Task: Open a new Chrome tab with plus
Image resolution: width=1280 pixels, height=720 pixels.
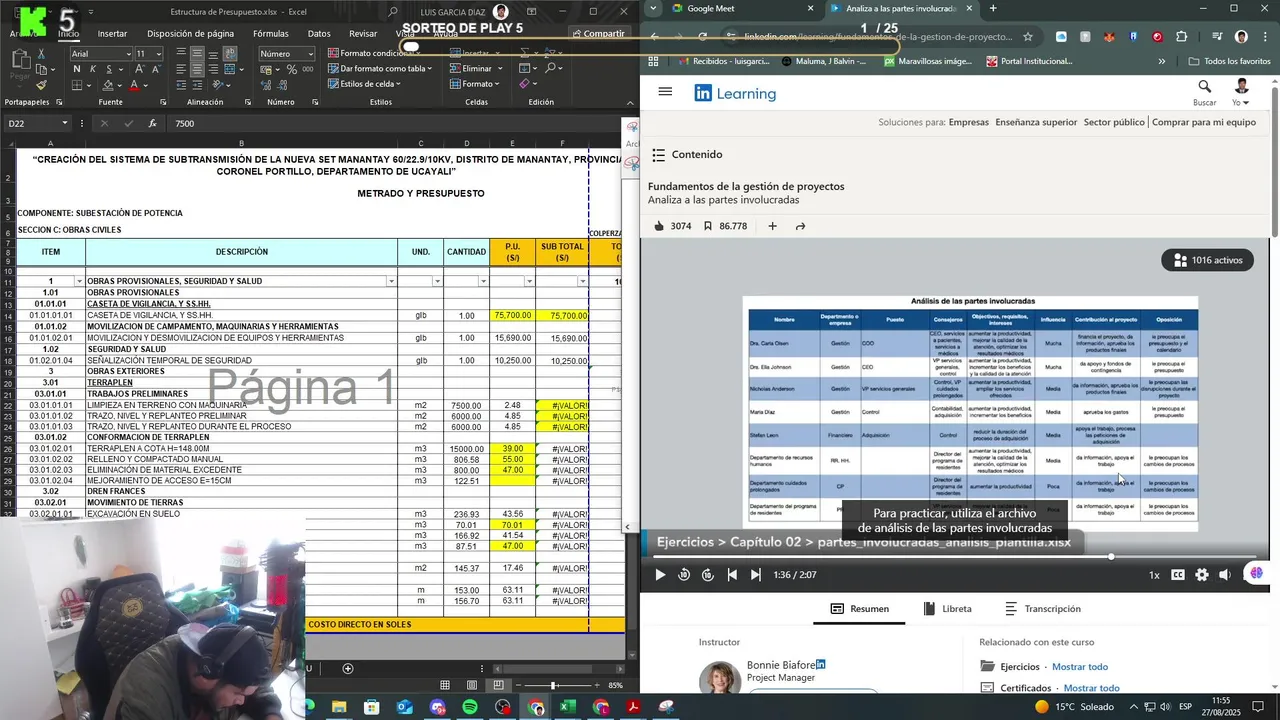Action: click(x=993, y=8)
